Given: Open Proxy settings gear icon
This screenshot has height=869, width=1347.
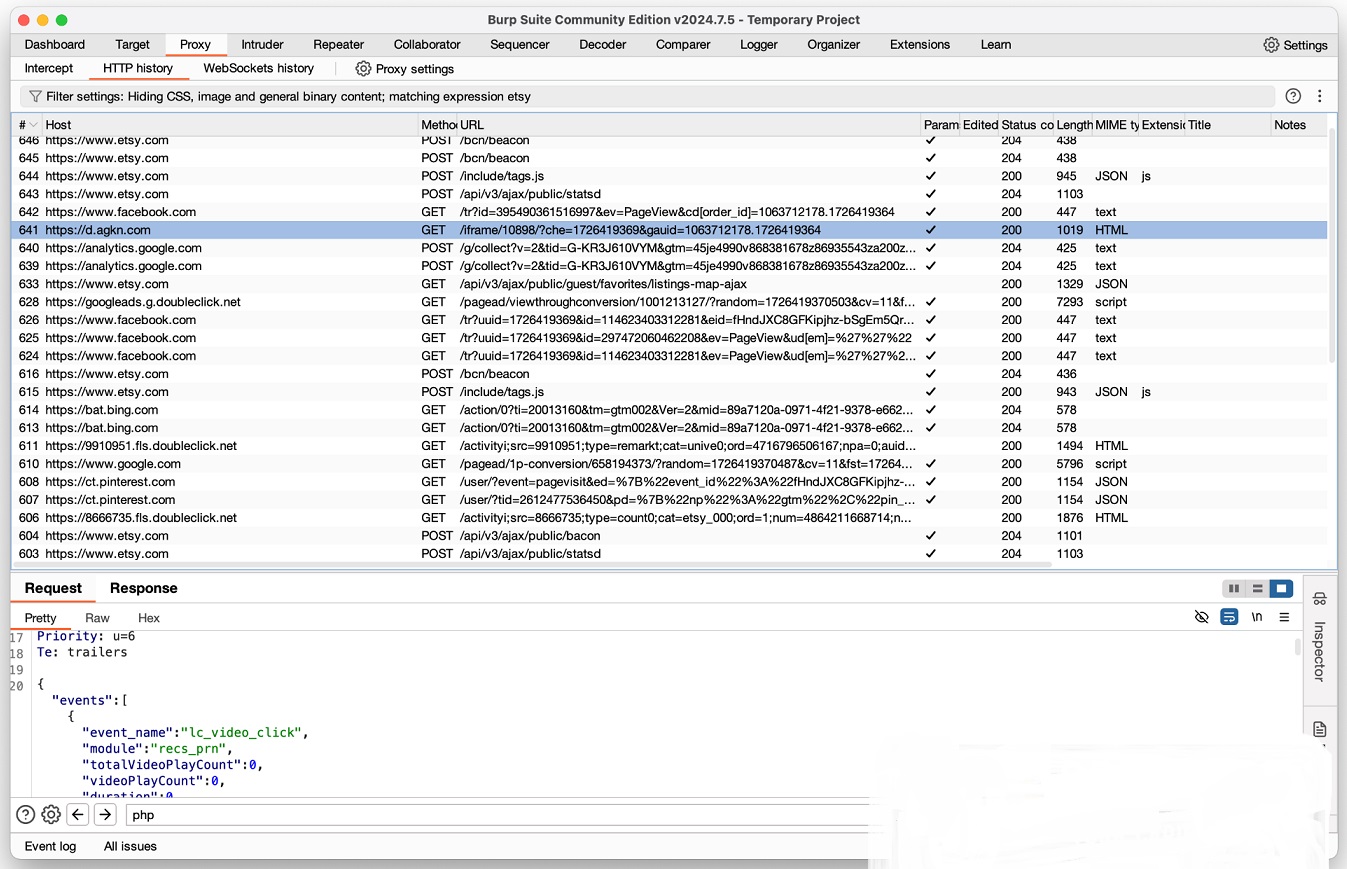Looking at the screenshot, I should [363, 69].
